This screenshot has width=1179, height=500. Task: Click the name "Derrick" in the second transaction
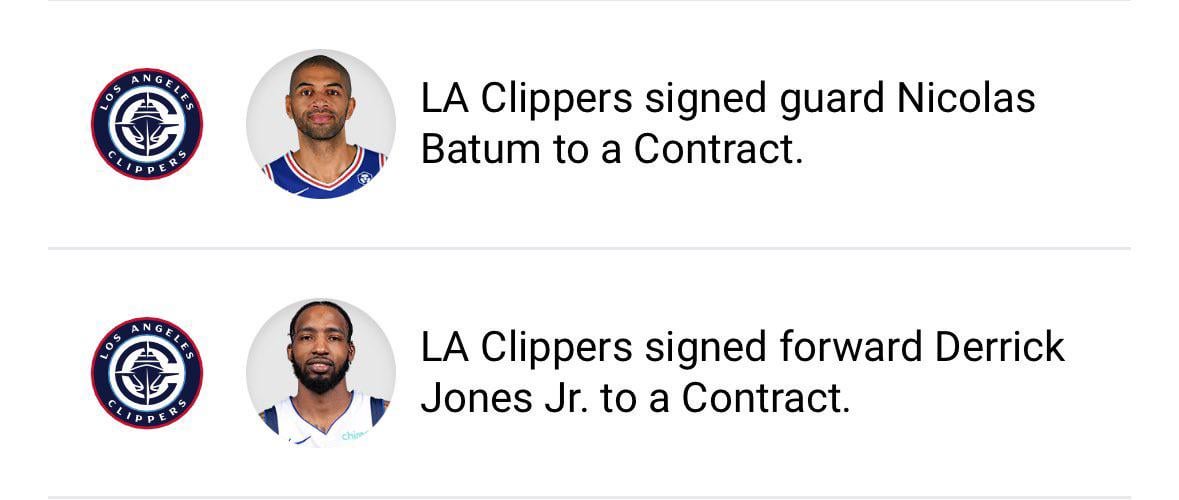1000,347
